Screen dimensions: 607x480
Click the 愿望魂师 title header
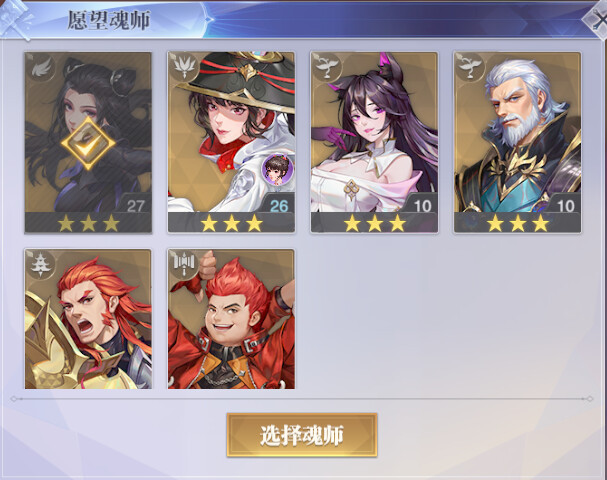coord(109,20)
